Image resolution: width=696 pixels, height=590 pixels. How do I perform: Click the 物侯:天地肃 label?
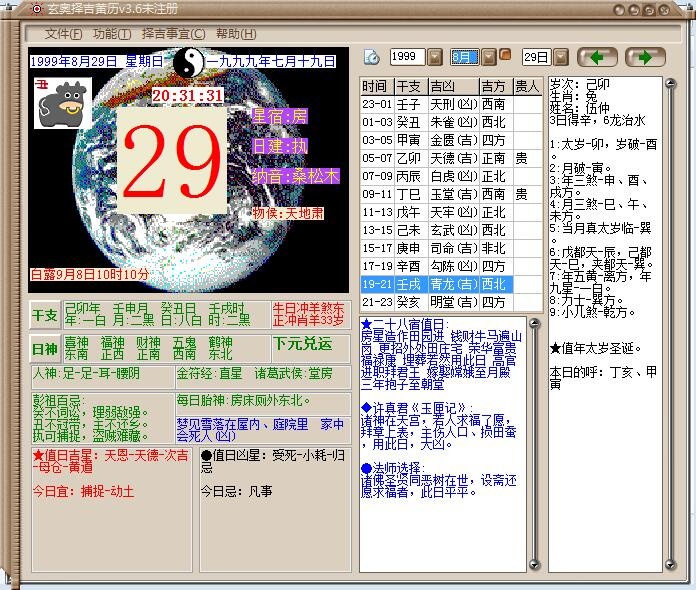click(x=288, y=213)
